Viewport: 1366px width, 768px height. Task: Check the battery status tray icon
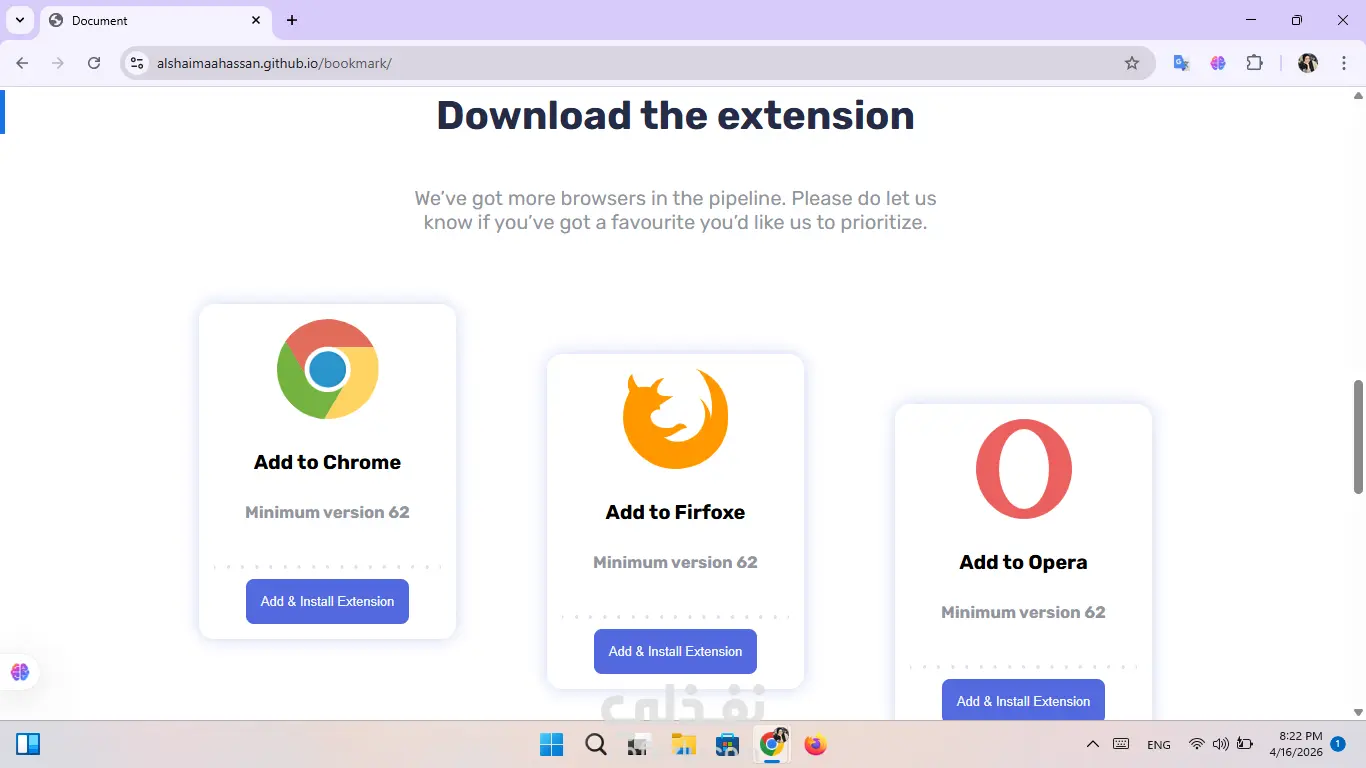tap(1245, 744)
